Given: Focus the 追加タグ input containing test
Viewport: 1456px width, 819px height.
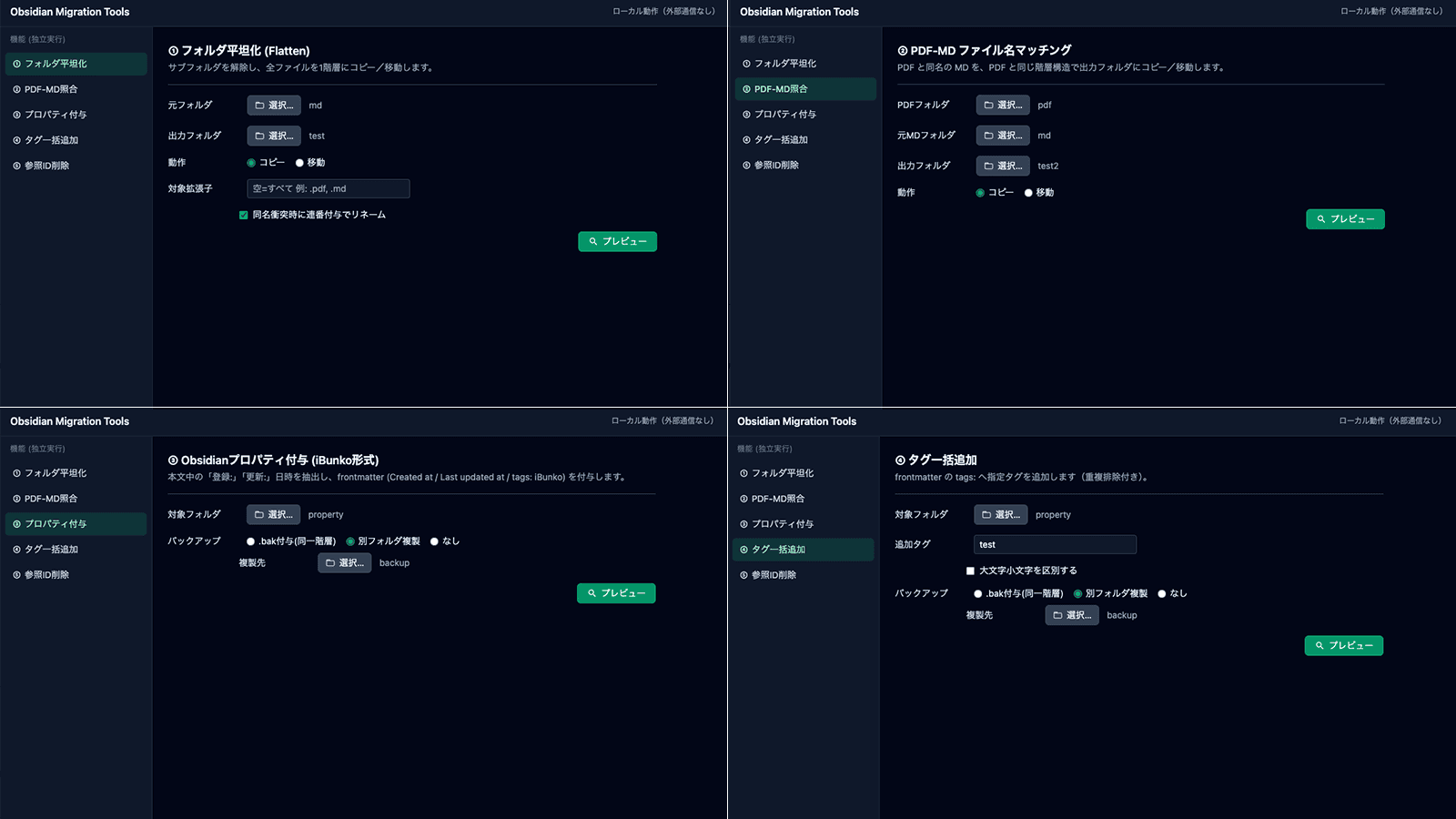Looking at the screenshot, I should 1055,544.
